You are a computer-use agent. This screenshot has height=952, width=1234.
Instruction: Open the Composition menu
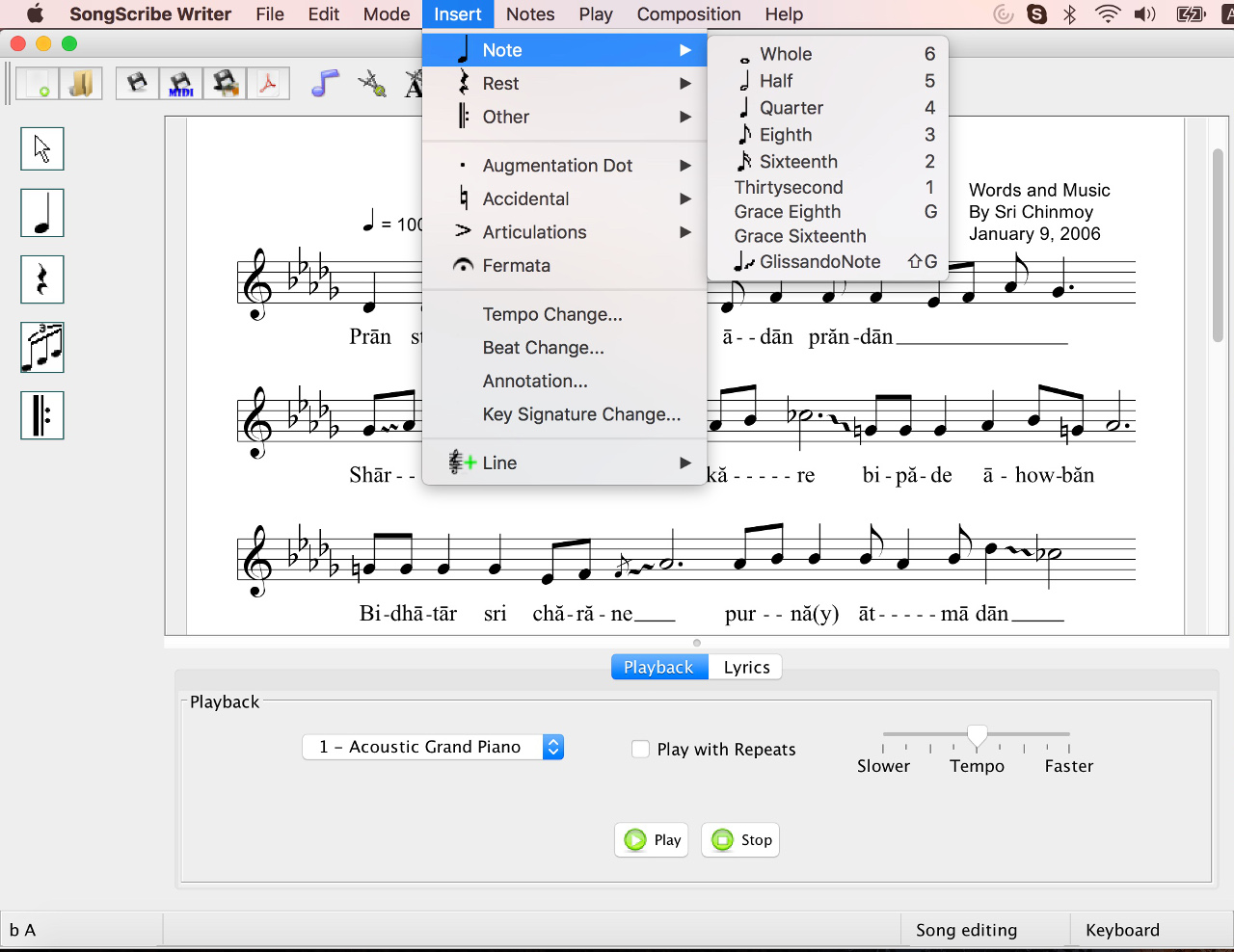(688, 14)
